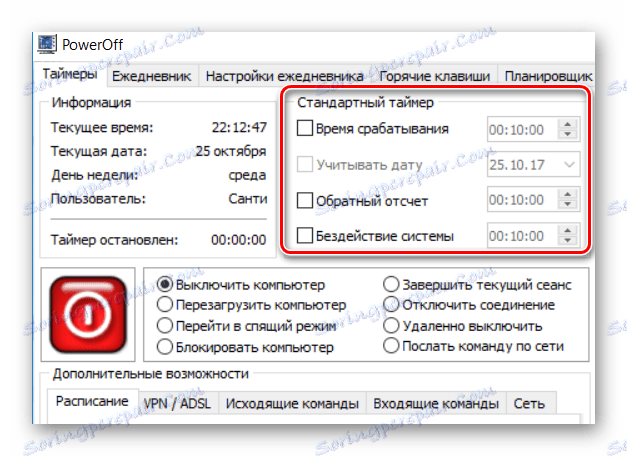Enable the Время срабатывания checkbox
Image resolution: width=627 pixels, height=456 pixels.
(304, 128)
